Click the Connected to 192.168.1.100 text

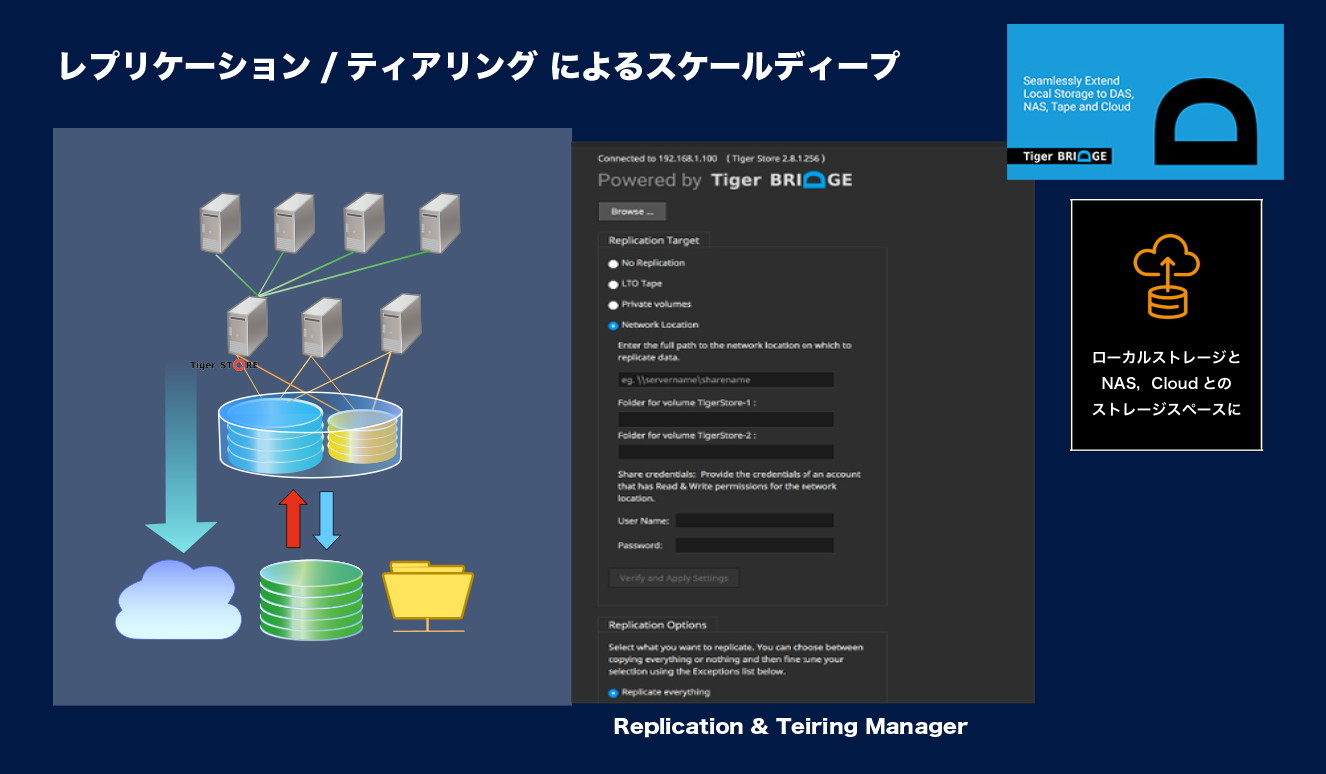pyautogui.click(x=711, y=158)
